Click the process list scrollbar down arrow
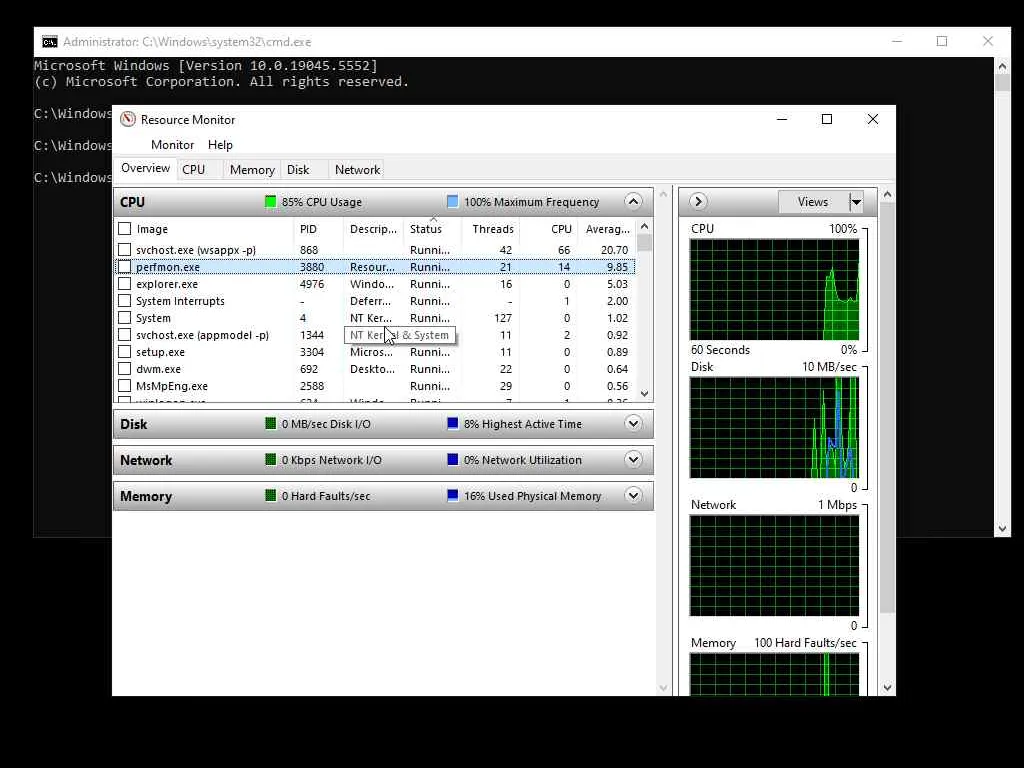 (x=645, y=394)
